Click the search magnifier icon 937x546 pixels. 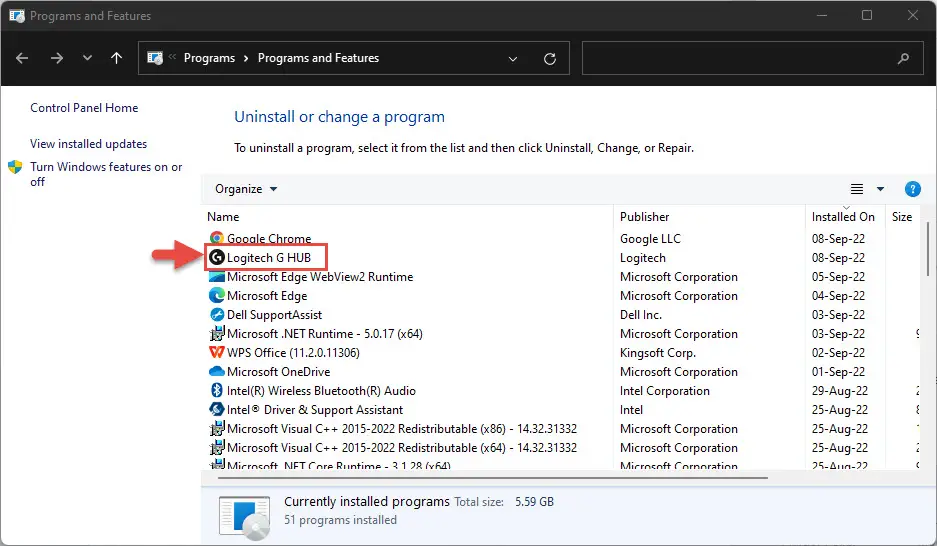point(904,58)
